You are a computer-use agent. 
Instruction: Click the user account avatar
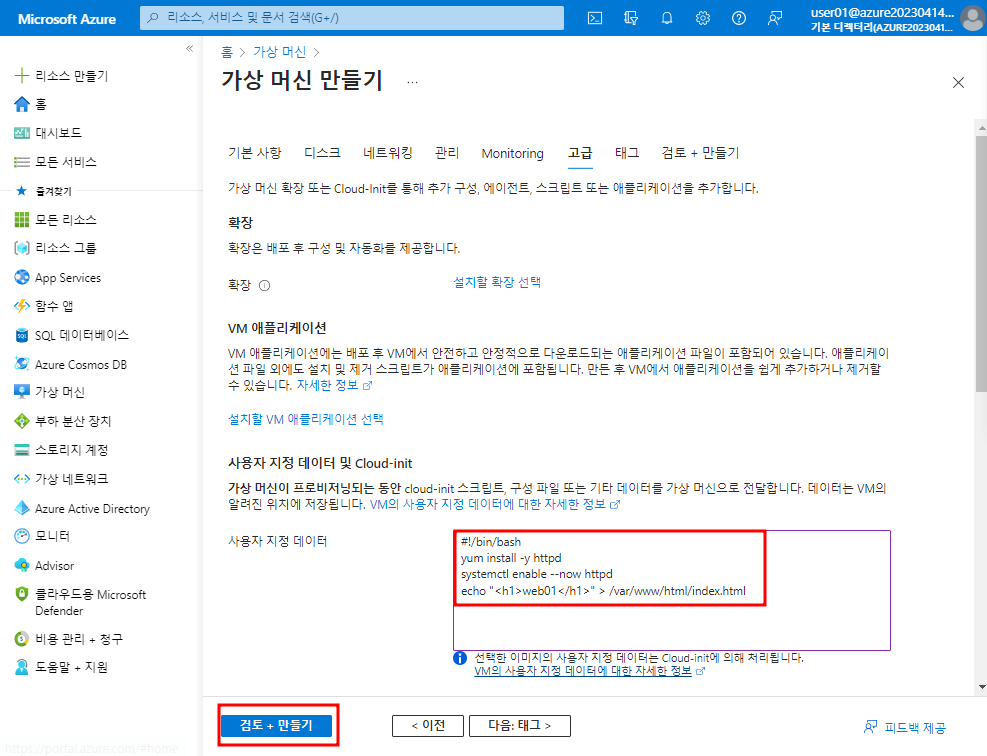coord(973,18)
